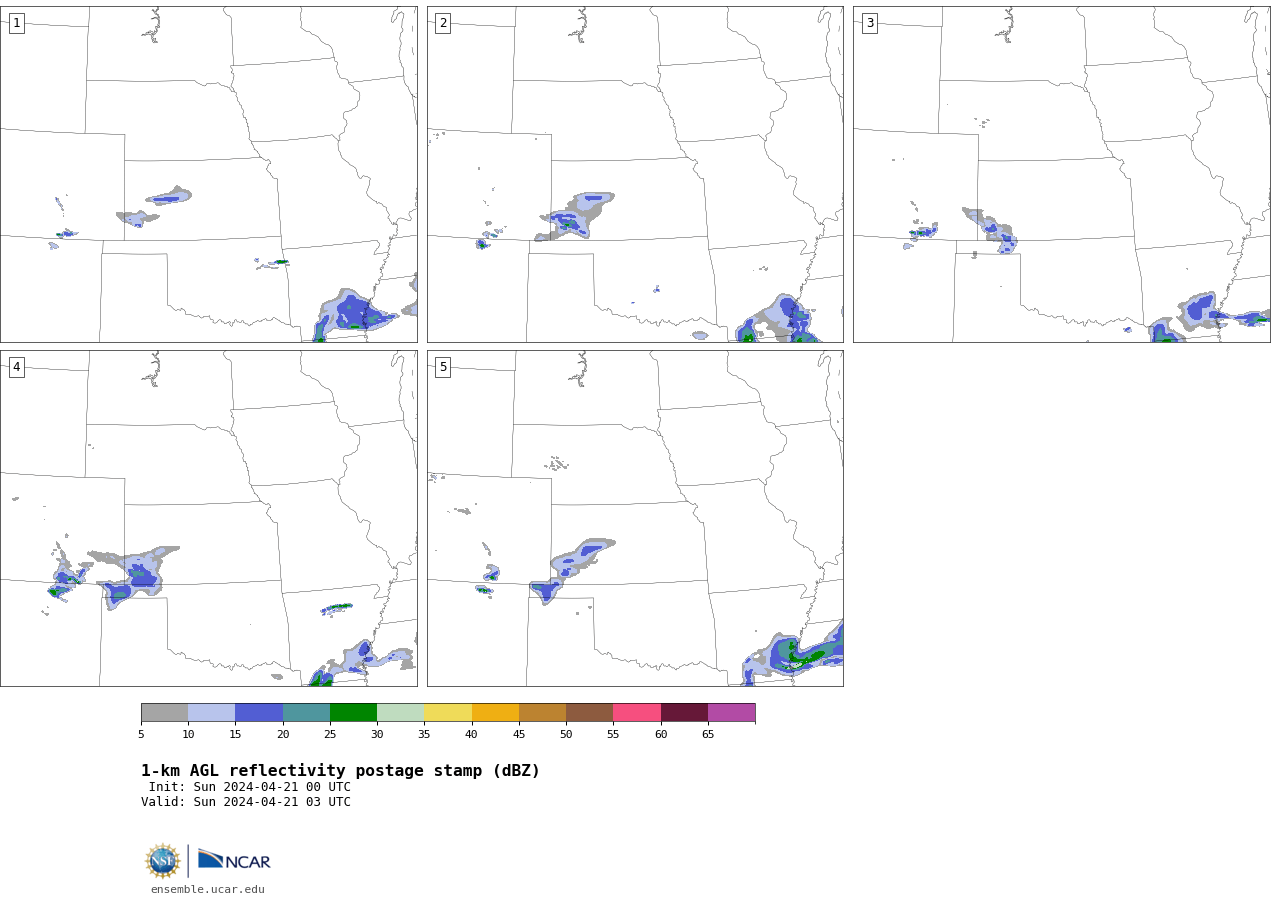This screenshot has height=901, width=1280.
Task: Click the NCAR logo
Action: pyautogui.click(x=234, y=860)
